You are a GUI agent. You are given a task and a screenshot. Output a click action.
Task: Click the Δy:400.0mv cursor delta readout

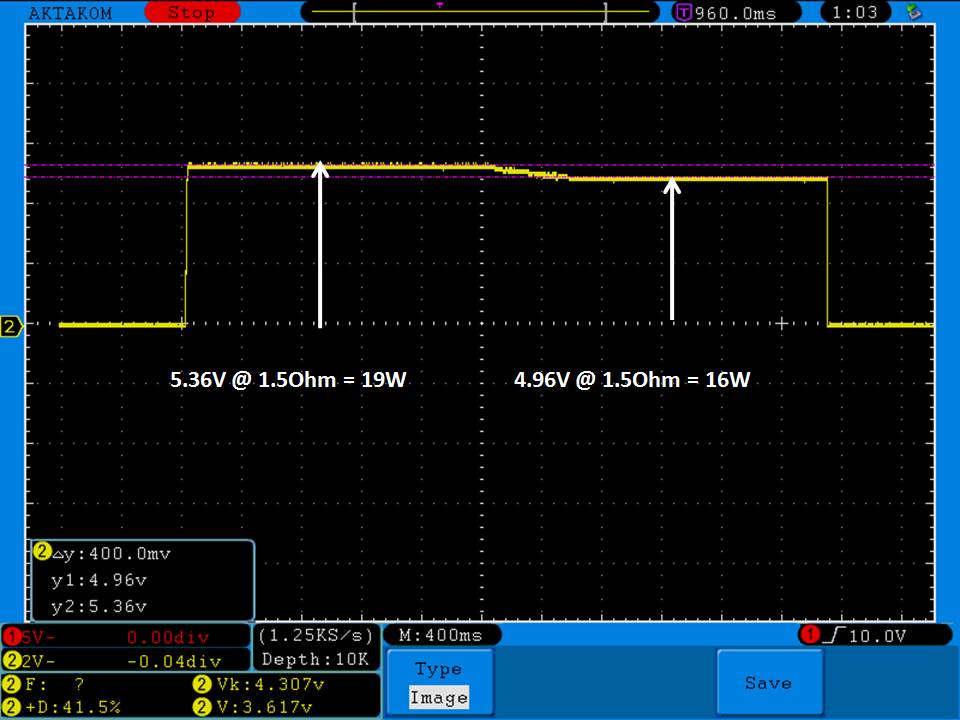(111, 553)
